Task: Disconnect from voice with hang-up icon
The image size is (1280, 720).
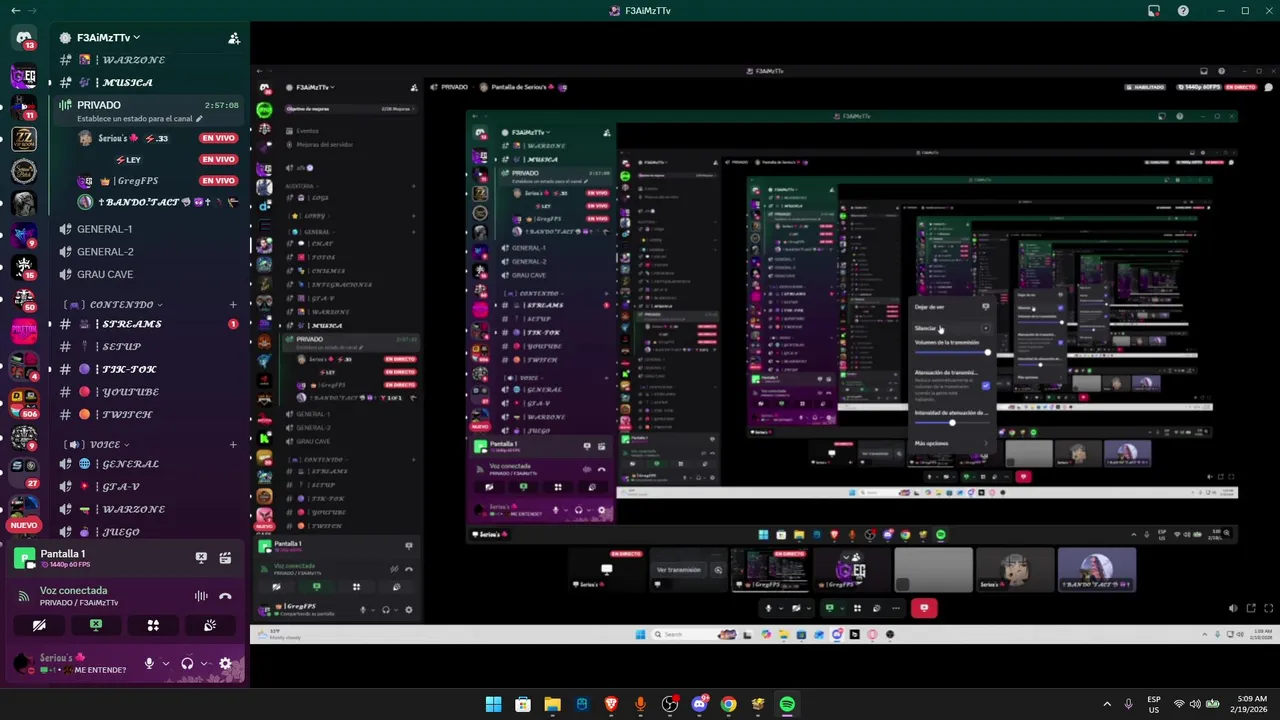Action: coord(225,596)
